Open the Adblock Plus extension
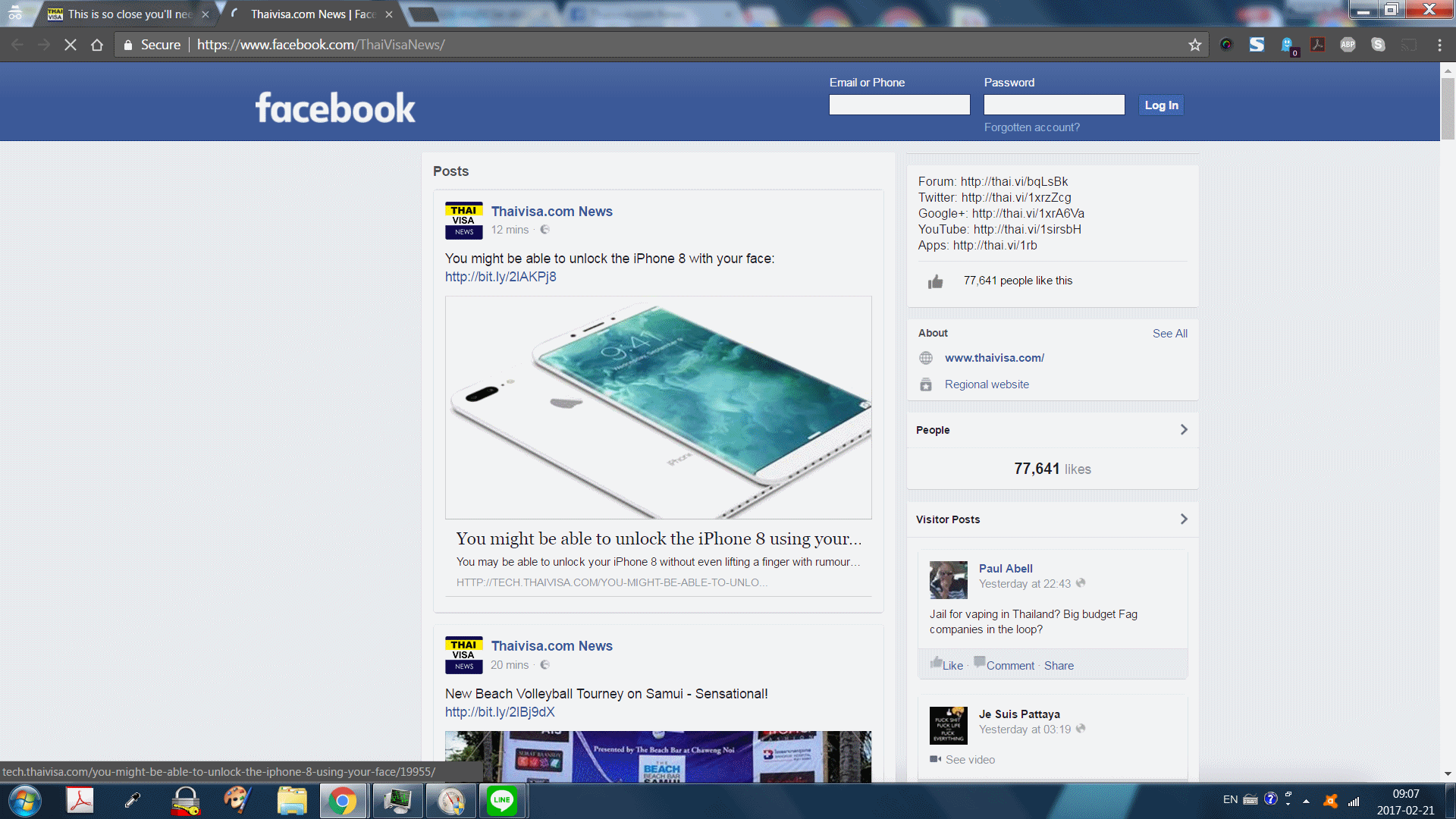Viewport: 1456px width, 819px height. pyautogui.click(x=1348, y=45)
